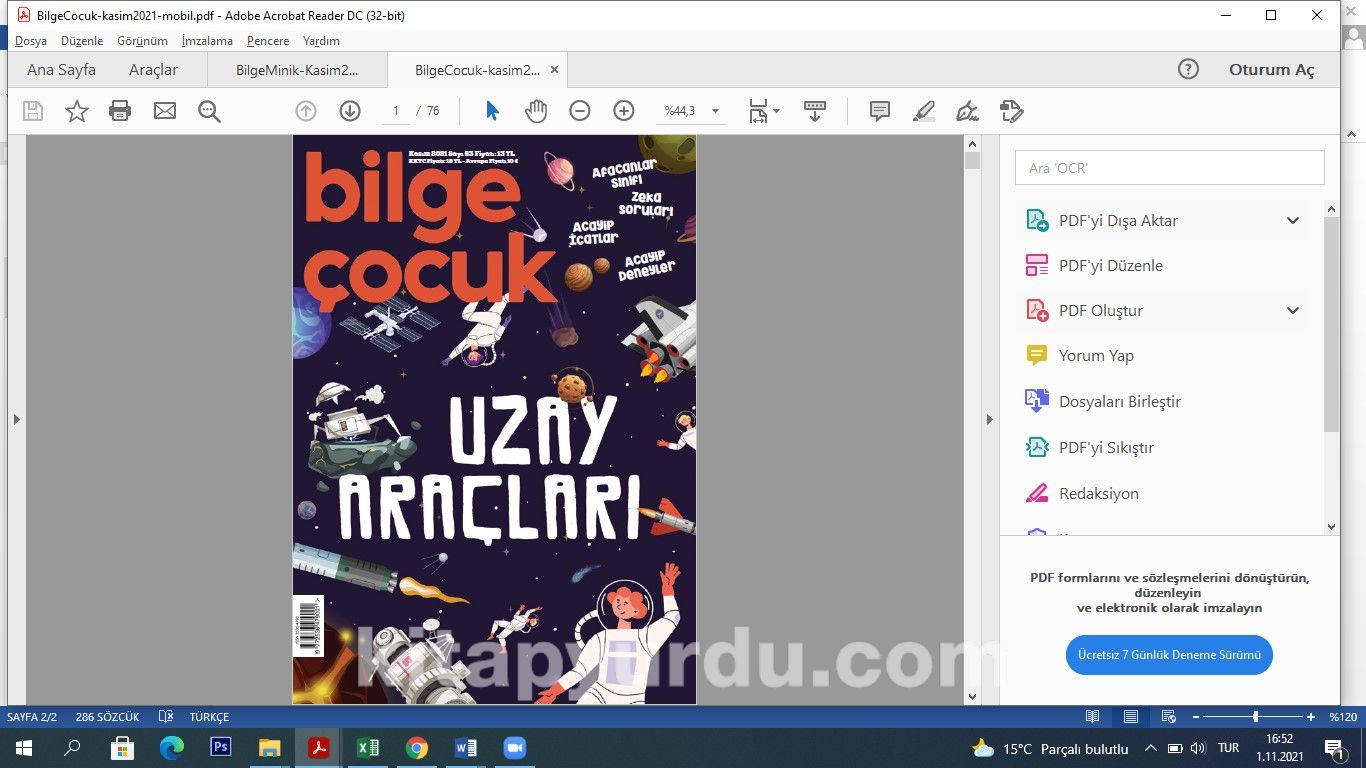Click TÜRKÇE language status
The image size is (1366, 768).
coord(209,717)
